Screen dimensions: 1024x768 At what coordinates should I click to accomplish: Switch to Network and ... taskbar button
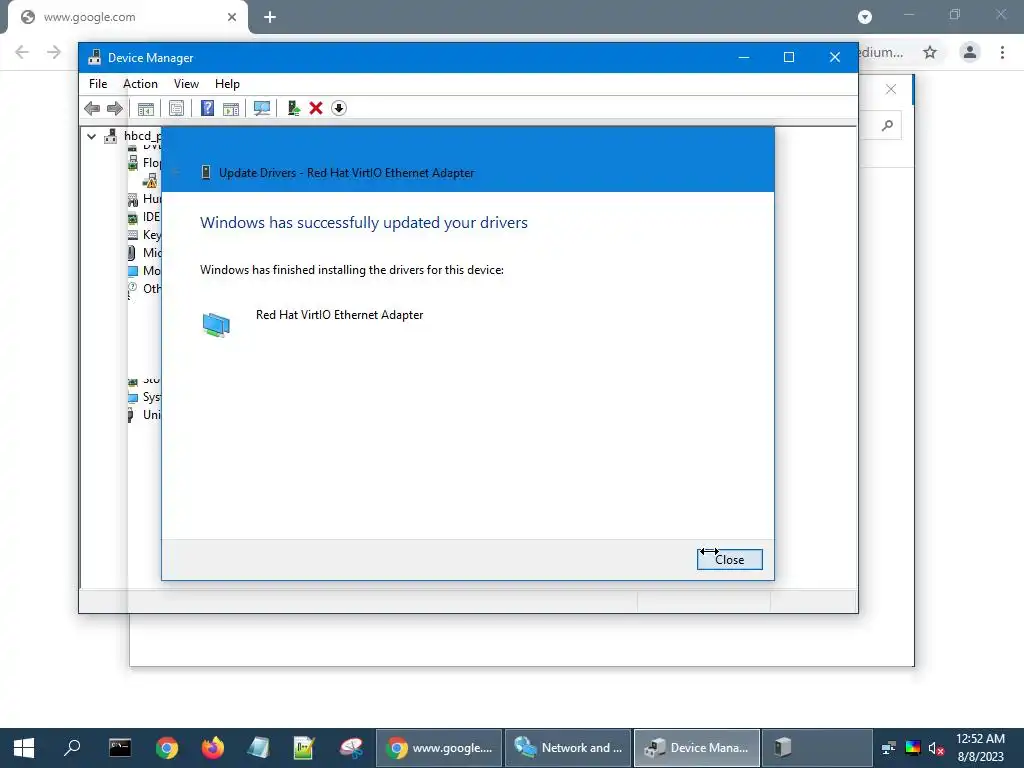pyautogui.click(x=568, y=748)
